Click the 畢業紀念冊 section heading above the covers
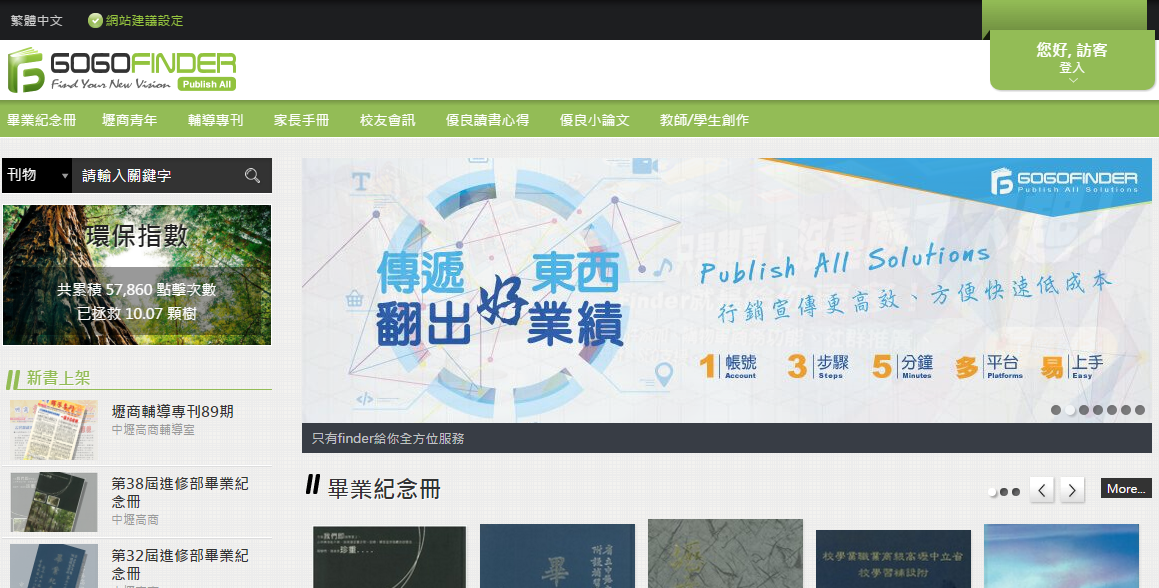This screenshot has width=1159, height=588. (384, 489)
